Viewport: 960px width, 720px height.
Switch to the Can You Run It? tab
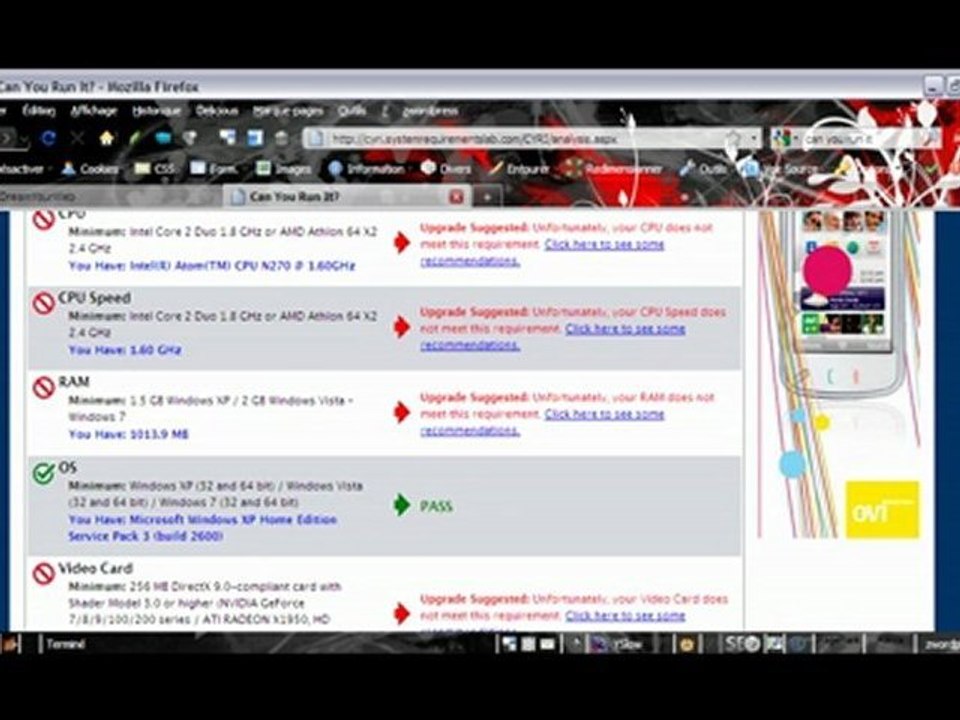click(347, 197)
